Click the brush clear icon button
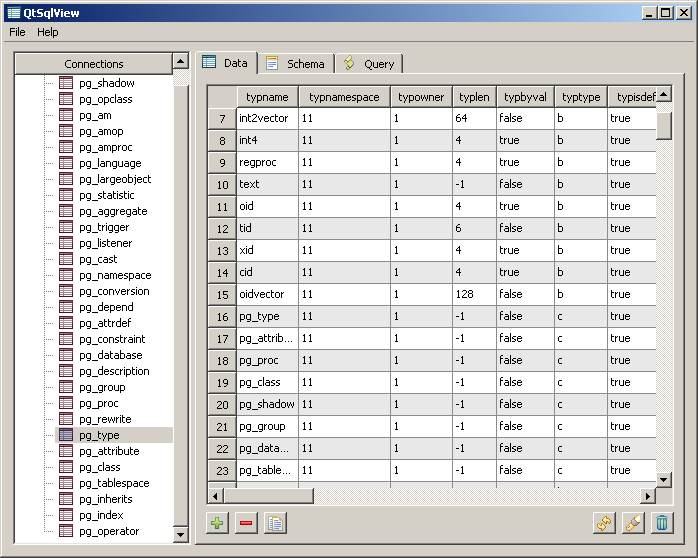The width and height of the screenshot is (698, 558). 633,522
